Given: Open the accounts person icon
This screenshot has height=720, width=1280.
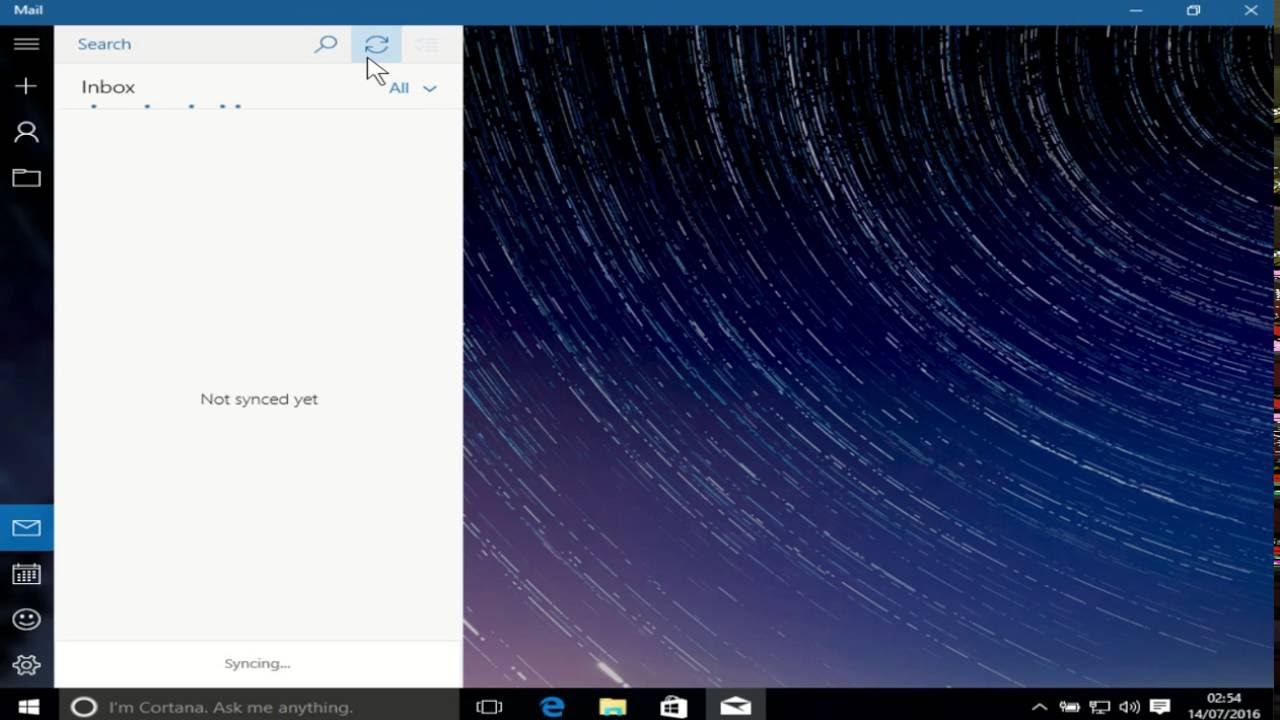Looking at the screenshot, I should [27, 132].
